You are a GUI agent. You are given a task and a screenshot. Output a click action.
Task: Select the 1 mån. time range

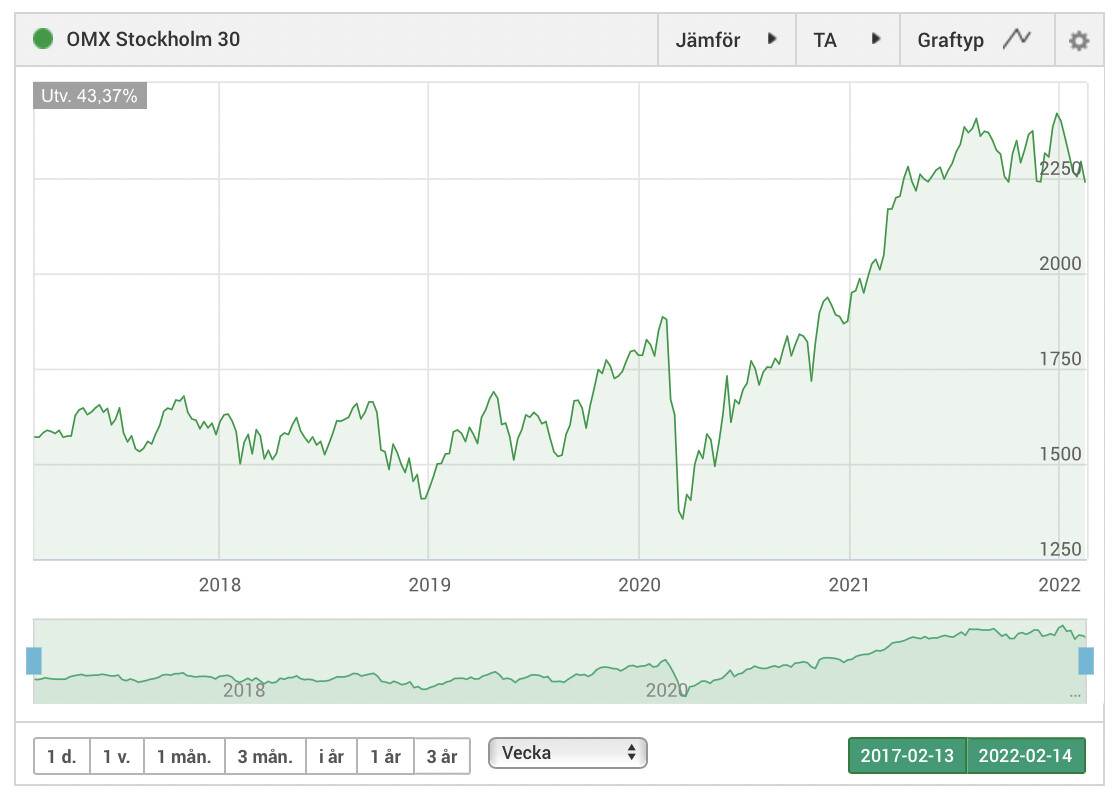184,757
